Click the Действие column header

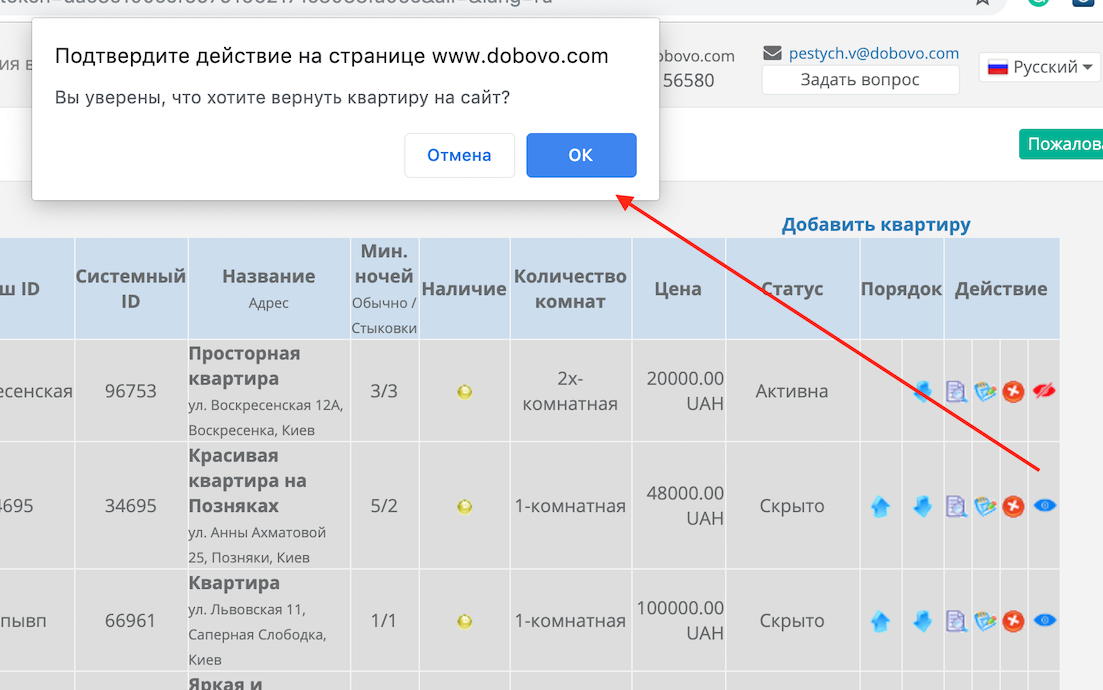pyautogui.click(x=1001, y=288)
